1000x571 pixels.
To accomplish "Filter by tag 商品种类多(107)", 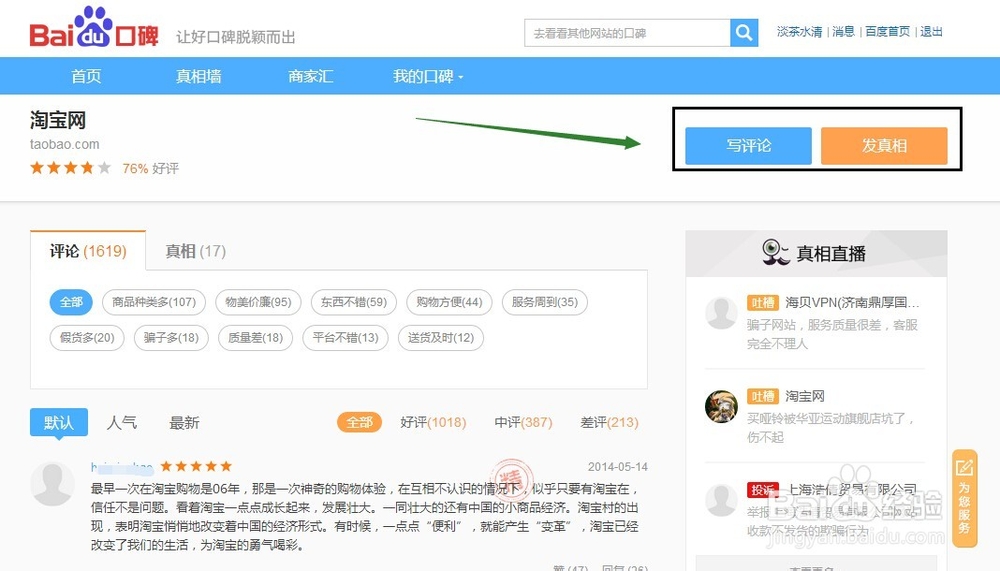I will click(x=154, y=302).
